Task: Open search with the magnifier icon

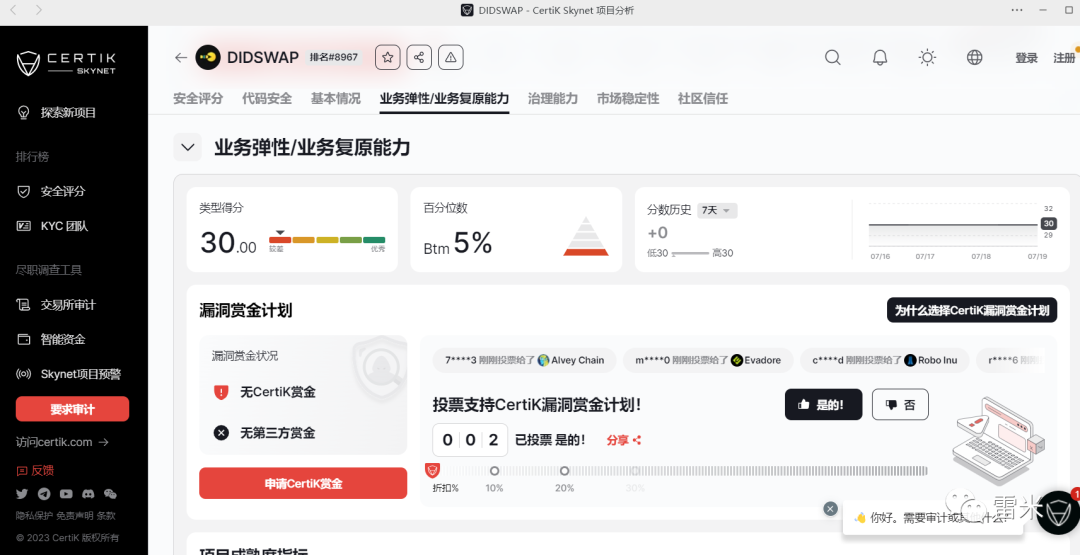Action: 833,58
